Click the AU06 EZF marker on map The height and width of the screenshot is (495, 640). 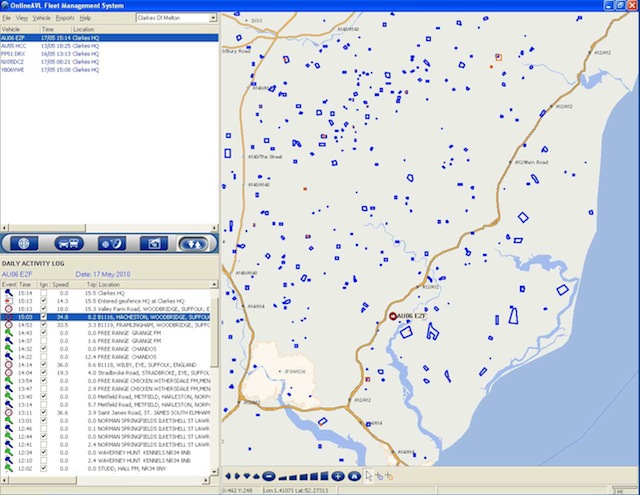393,316
